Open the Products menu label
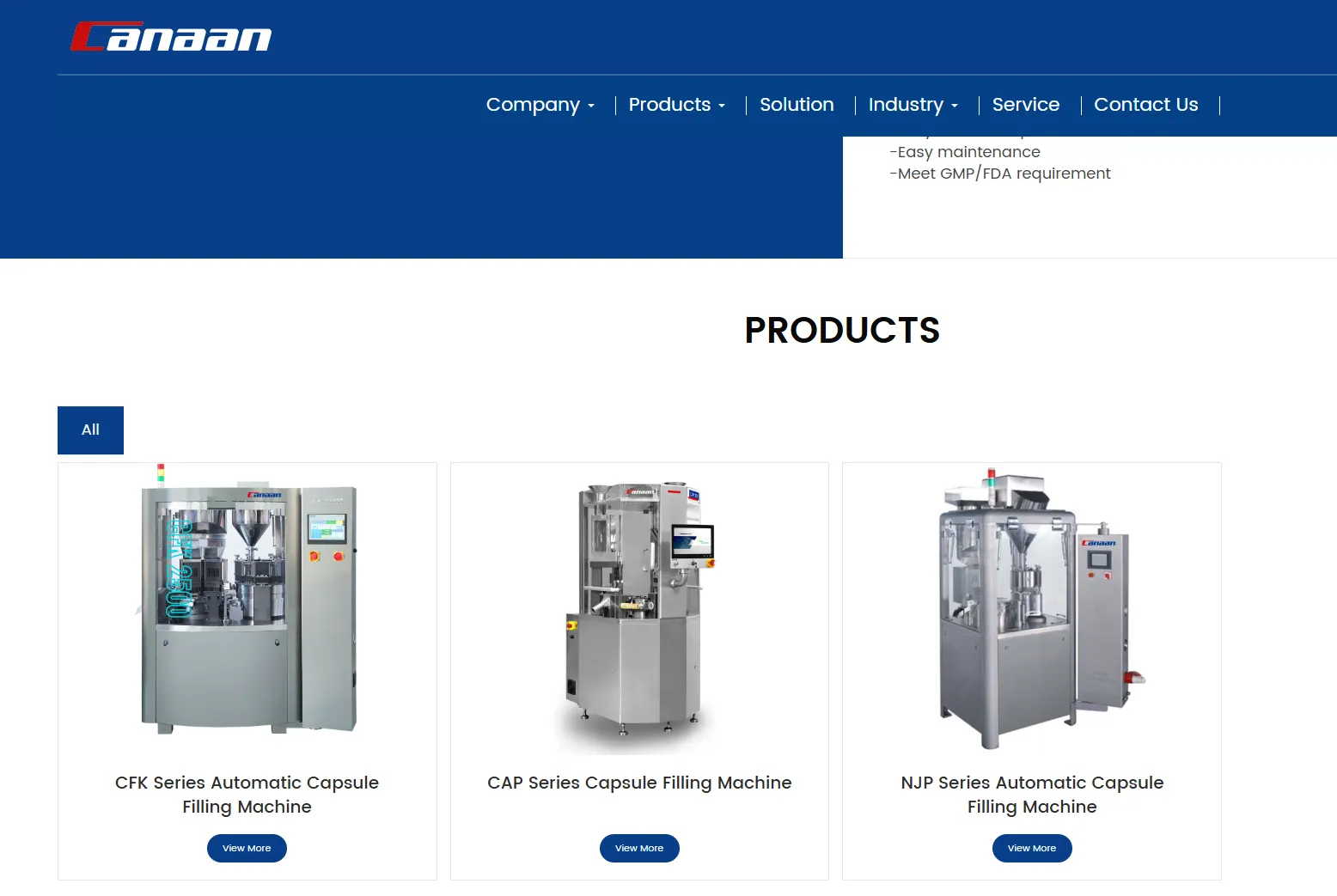Screen dimensions: 1337x896 pyautogui.click(x=669, y=105)
